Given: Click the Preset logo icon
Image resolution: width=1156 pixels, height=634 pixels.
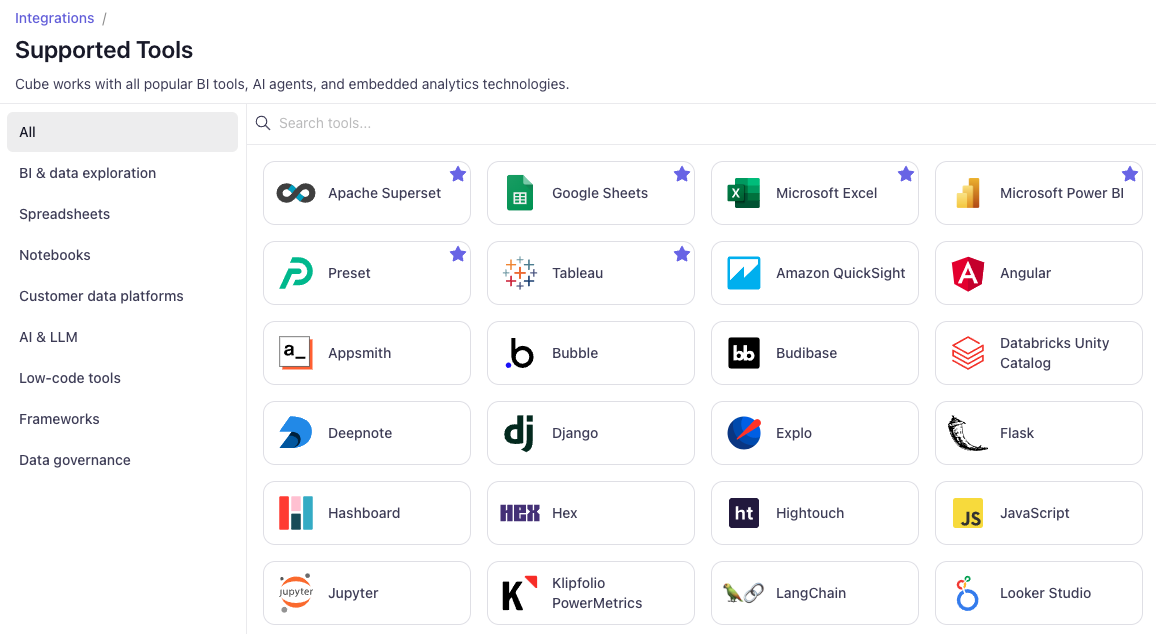Looking at the screenshot, I should tap(296, 273).
